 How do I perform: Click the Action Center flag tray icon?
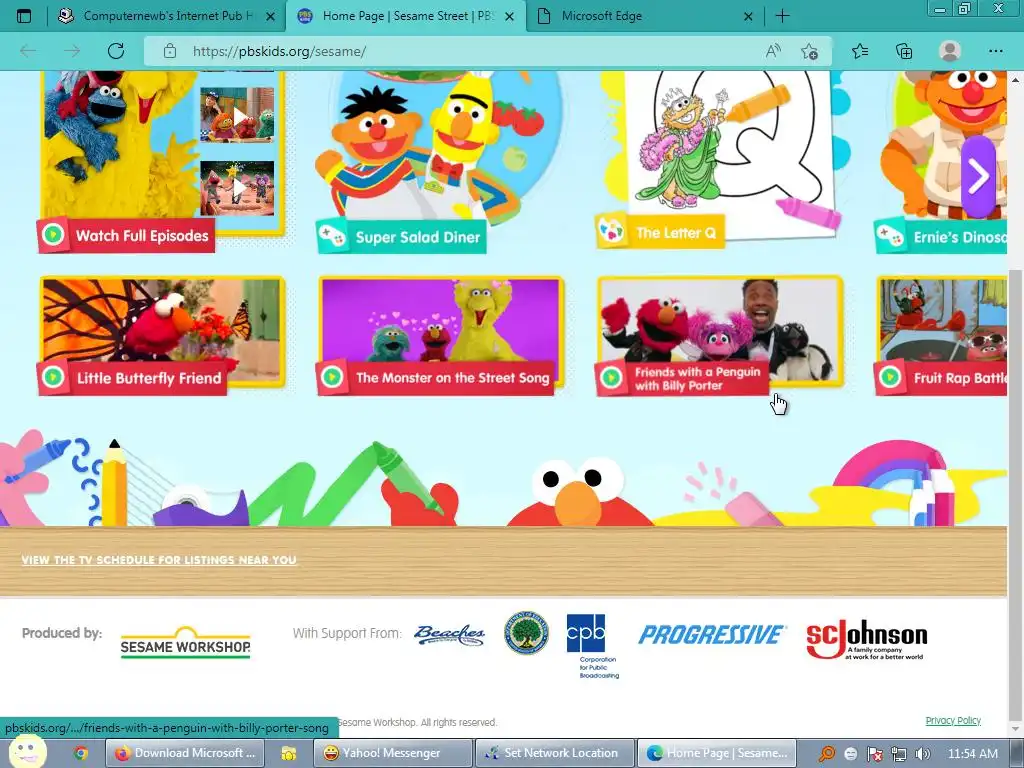[x=874, y=754]
